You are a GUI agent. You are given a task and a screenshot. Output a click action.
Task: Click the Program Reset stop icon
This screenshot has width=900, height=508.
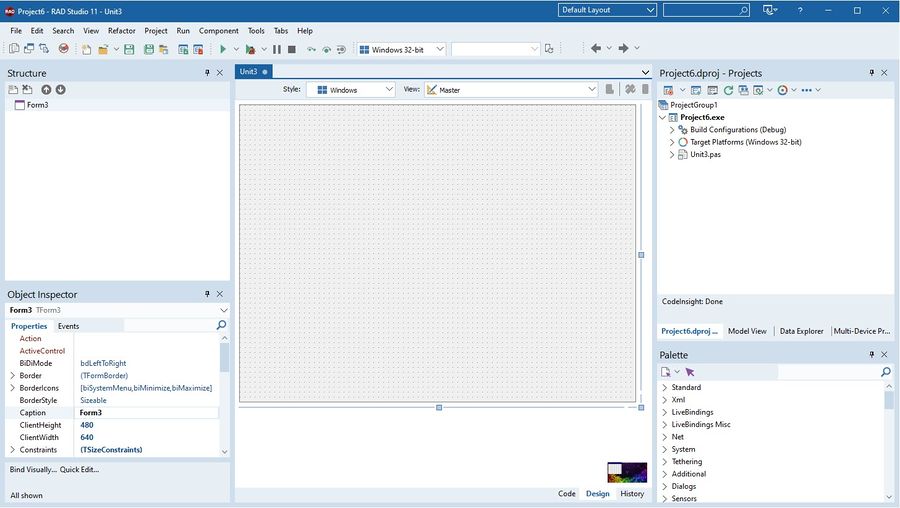pyautogui.click(x=292, y=49)
